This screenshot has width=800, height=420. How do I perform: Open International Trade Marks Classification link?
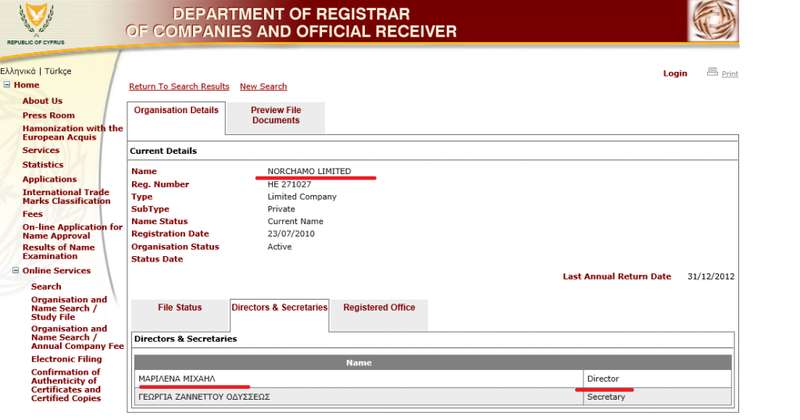pos(66,196)
